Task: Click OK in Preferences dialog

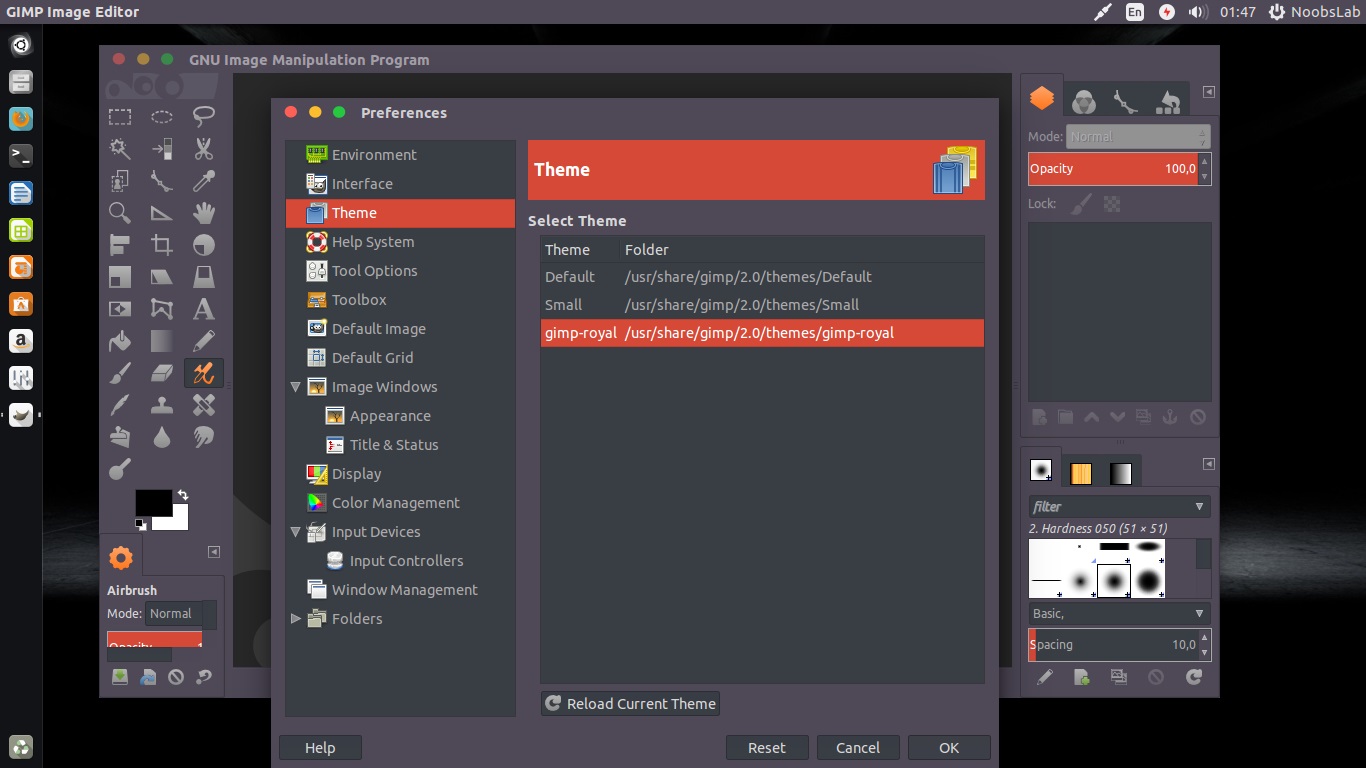Action: click(949, 748)
